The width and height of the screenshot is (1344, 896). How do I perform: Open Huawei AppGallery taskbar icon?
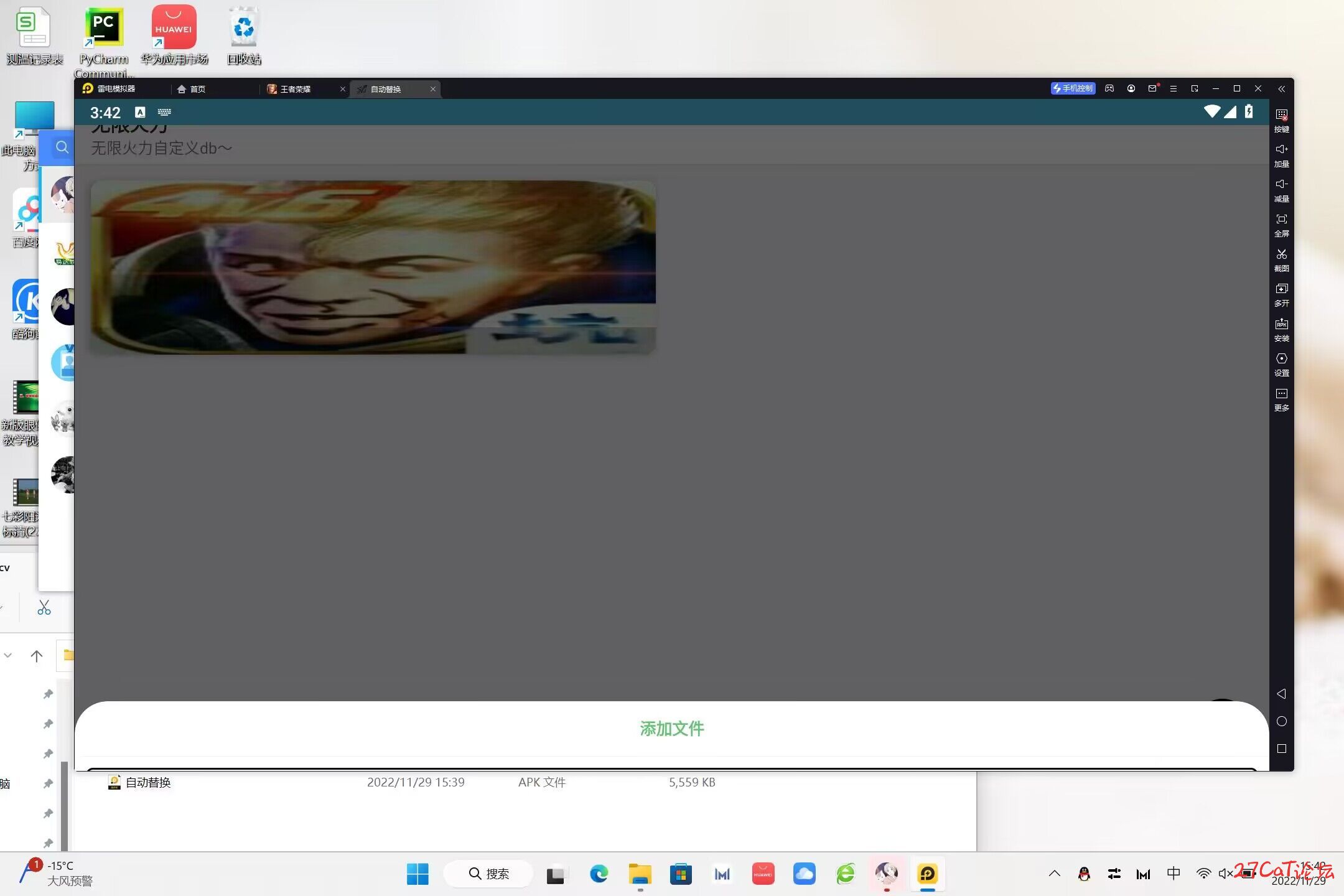[x=763, y=874]
